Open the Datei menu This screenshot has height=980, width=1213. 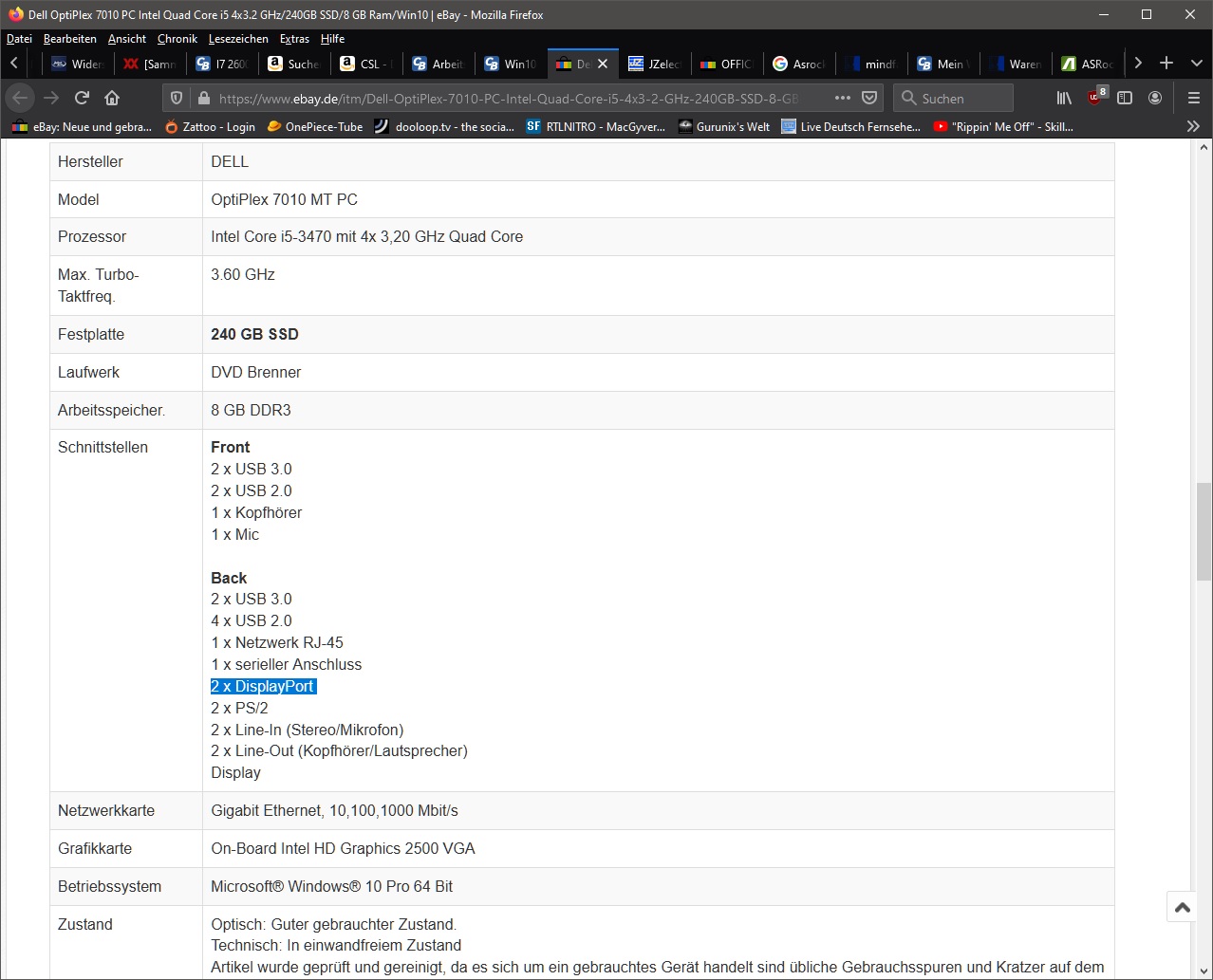click(x=19, y=39)
